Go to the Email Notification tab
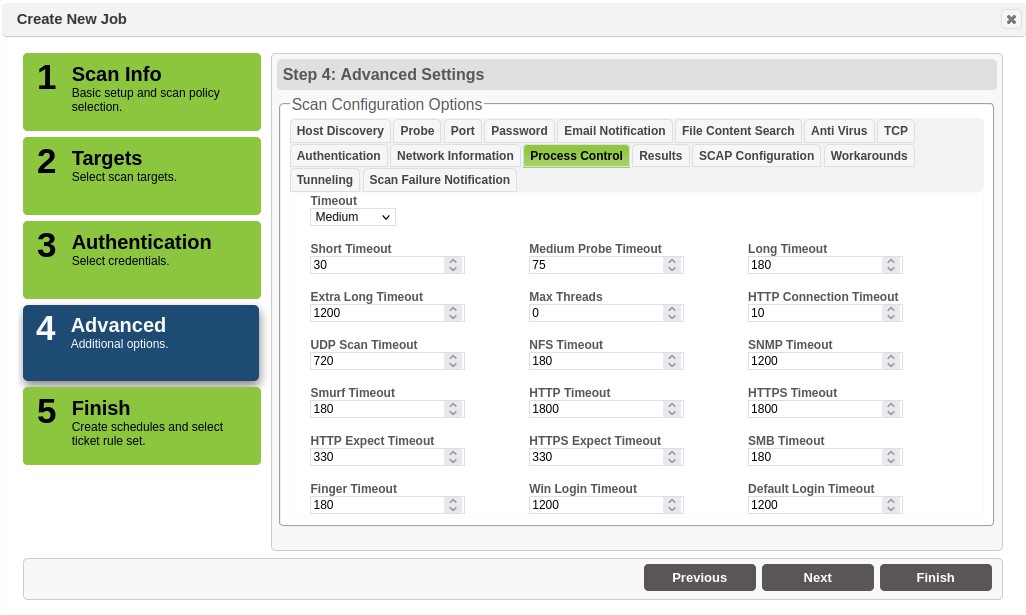Viewport: 1026px width, 615px height. [614, 131]
